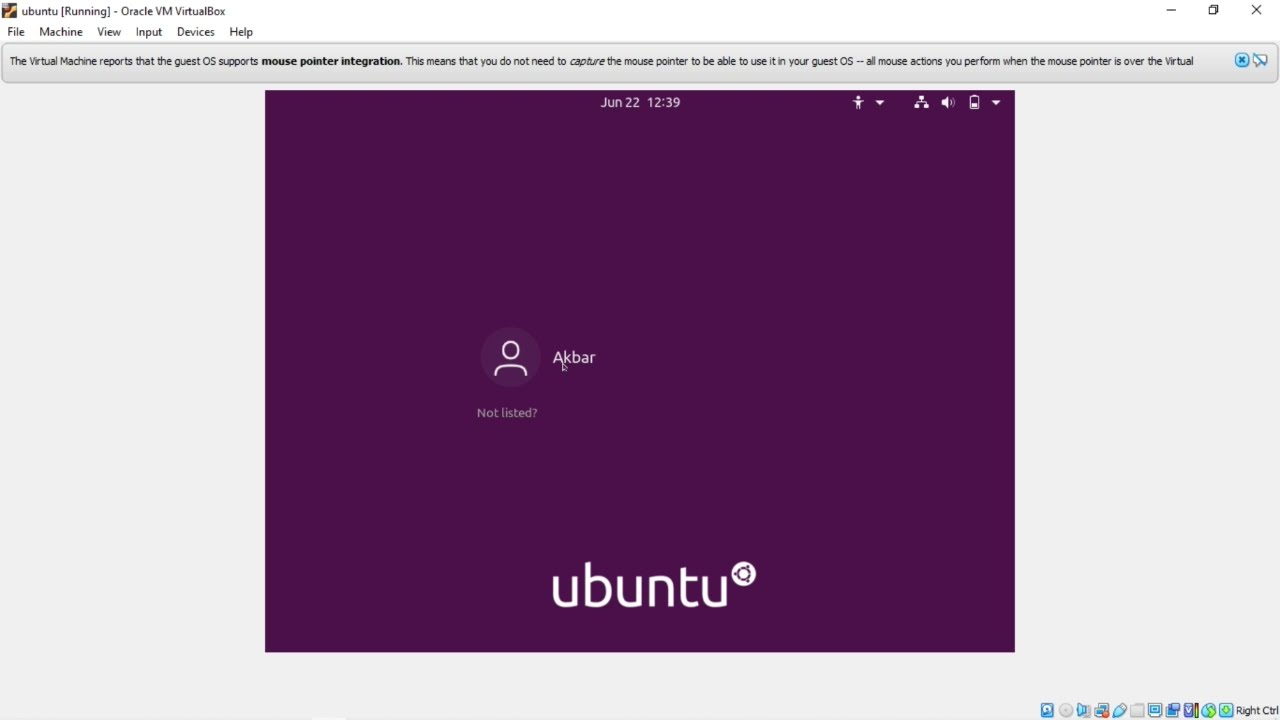The width and height of the screenshot is (1280, 720).
Task: Click the Ubuntu battery icon
Action: click(x=974, y=102)
